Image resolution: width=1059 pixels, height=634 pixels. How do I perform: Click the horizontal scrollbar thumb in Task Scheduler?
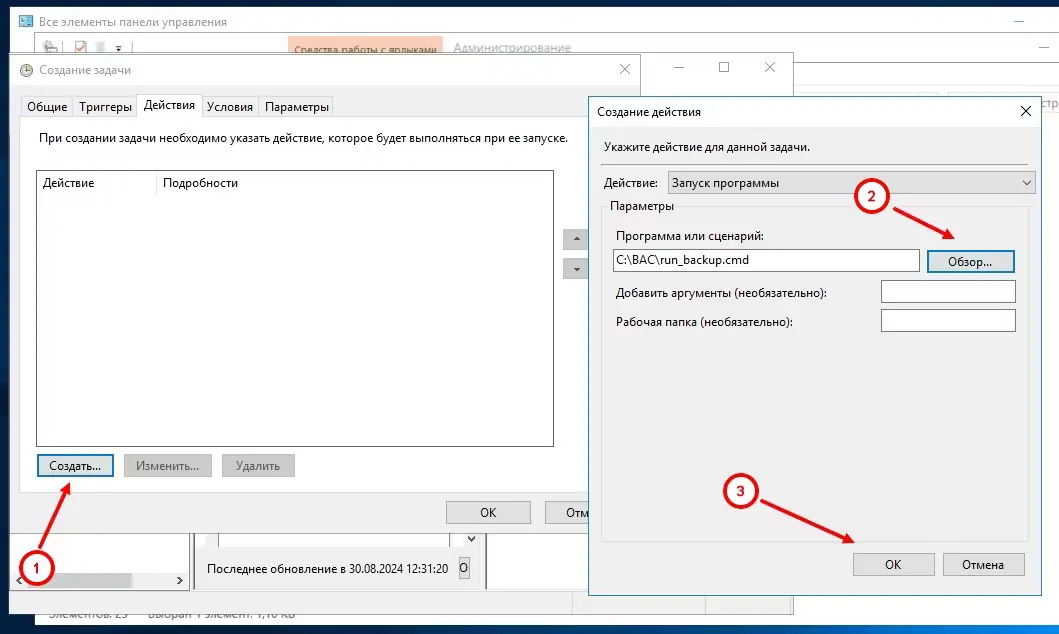pyautogui.click(x=78, y=580)
